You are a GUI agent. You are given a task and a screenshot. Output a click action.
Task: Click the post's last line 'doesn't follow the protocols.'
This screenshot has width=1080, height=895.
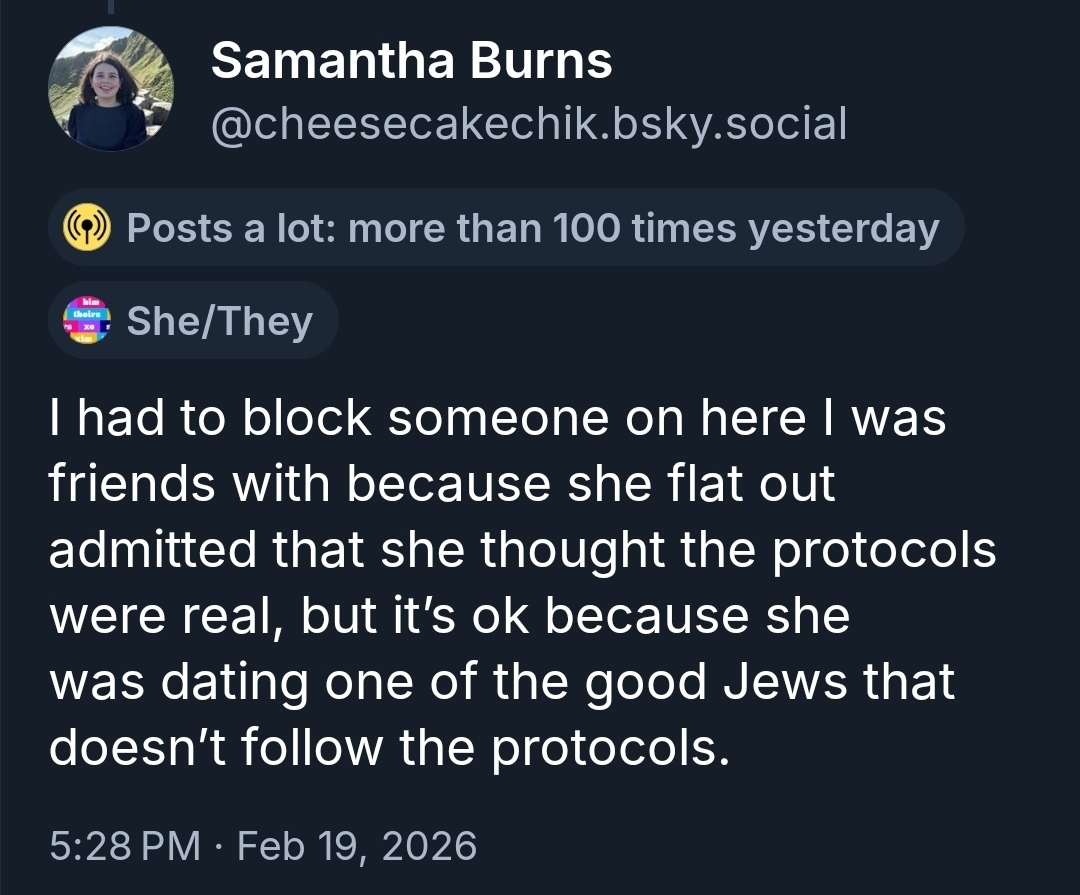click(x=385, y=747)
